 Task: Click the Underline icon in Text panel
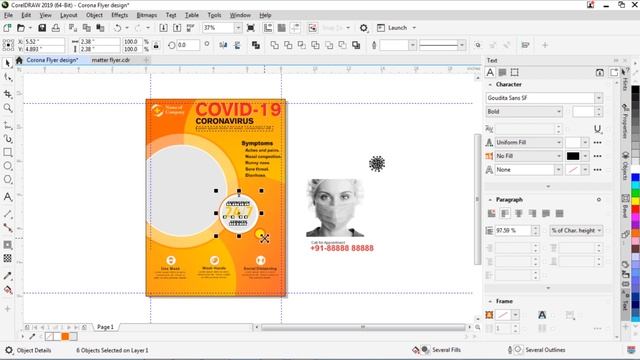598,129
